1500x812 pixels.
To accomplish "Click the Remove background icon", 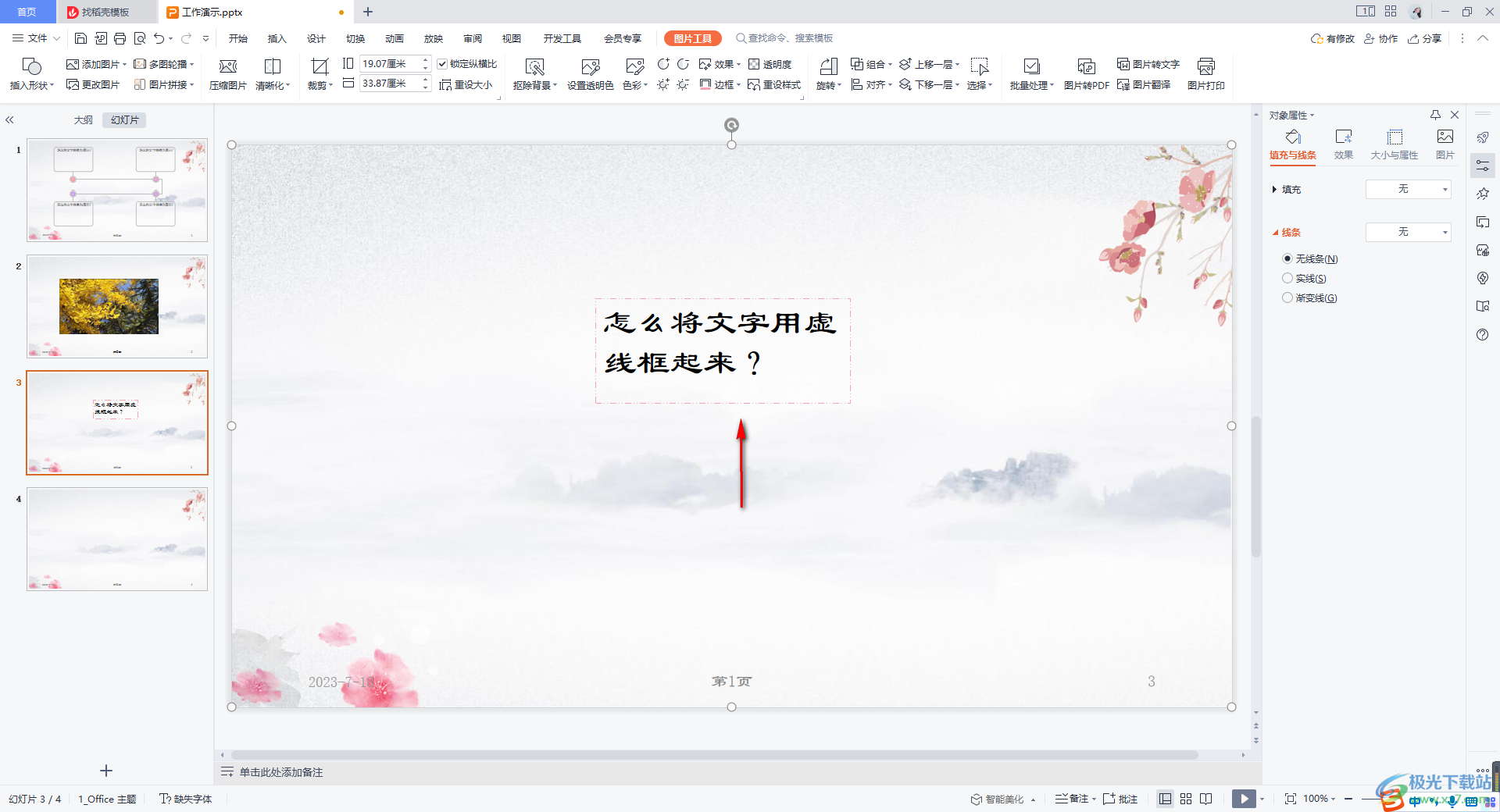I will tap(535, 74).
